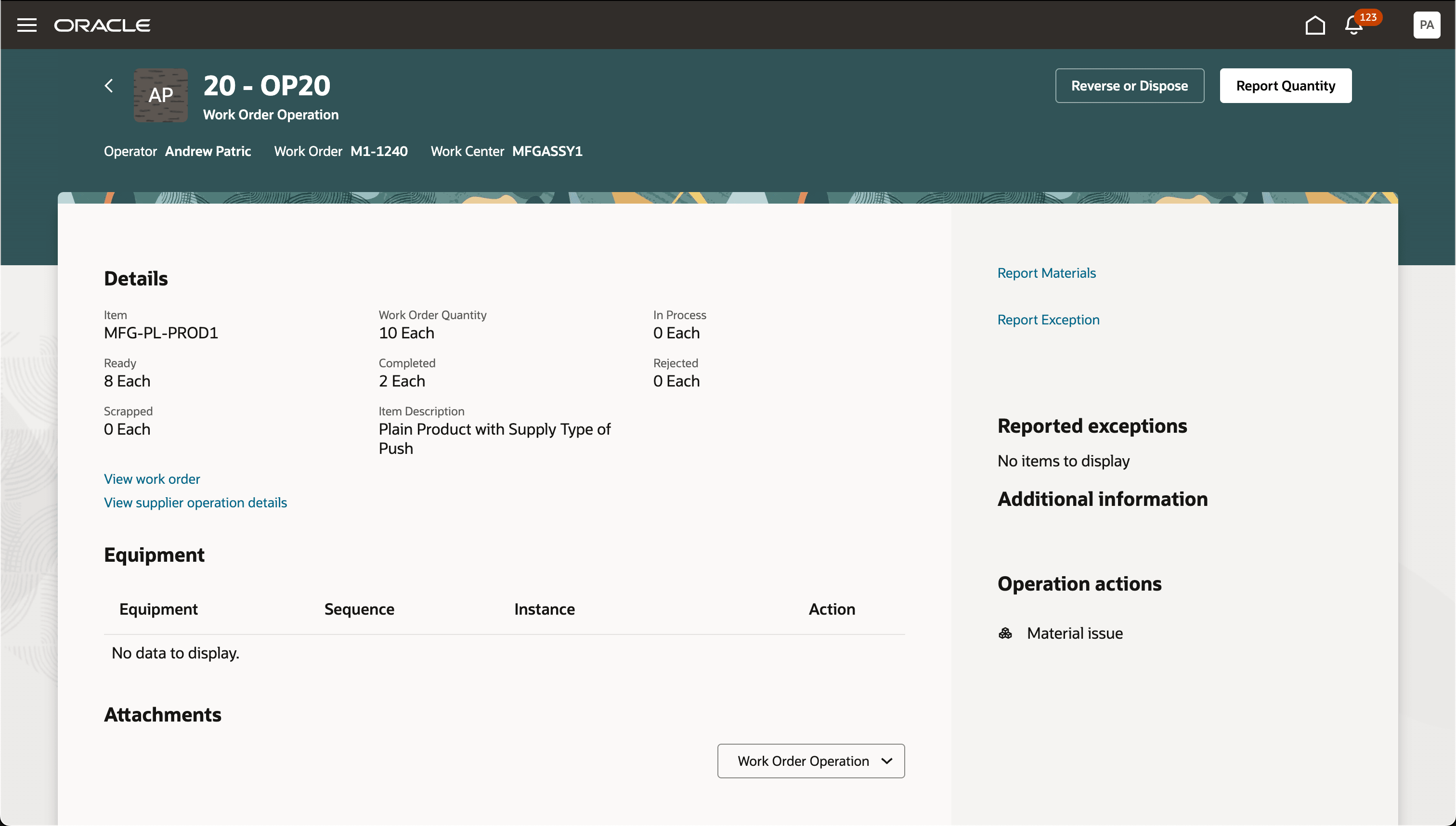1456x826 pixels.
Task: Click the back arrow beside AP
Action: tap(109, 86)
